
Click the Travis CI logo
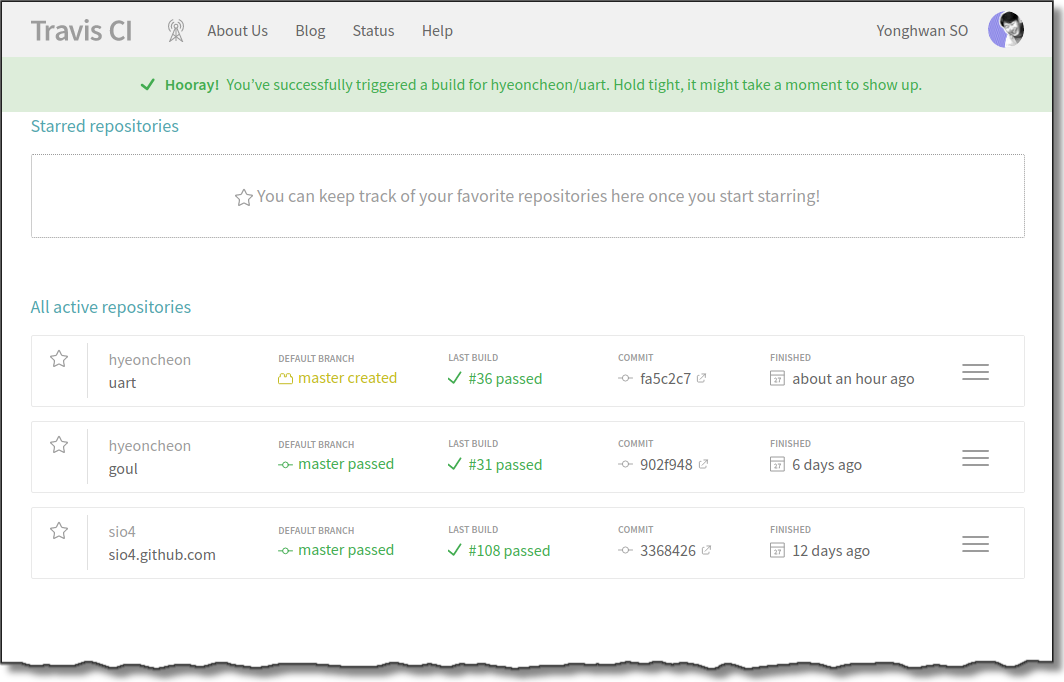[x=81, y=31]
